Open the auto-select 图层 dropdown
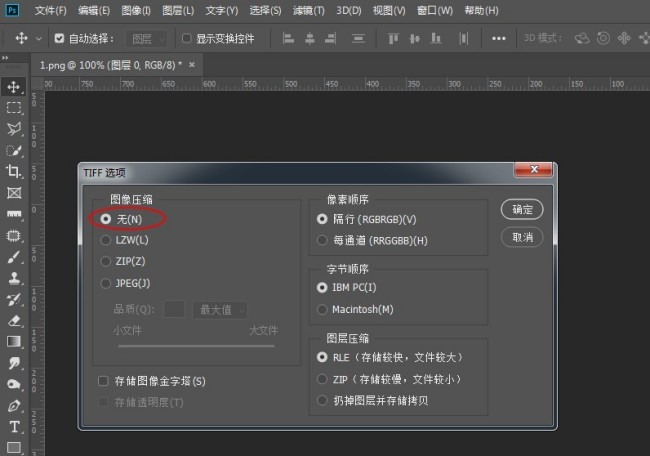Screen dimensions: 650x456 click(146, 39)
